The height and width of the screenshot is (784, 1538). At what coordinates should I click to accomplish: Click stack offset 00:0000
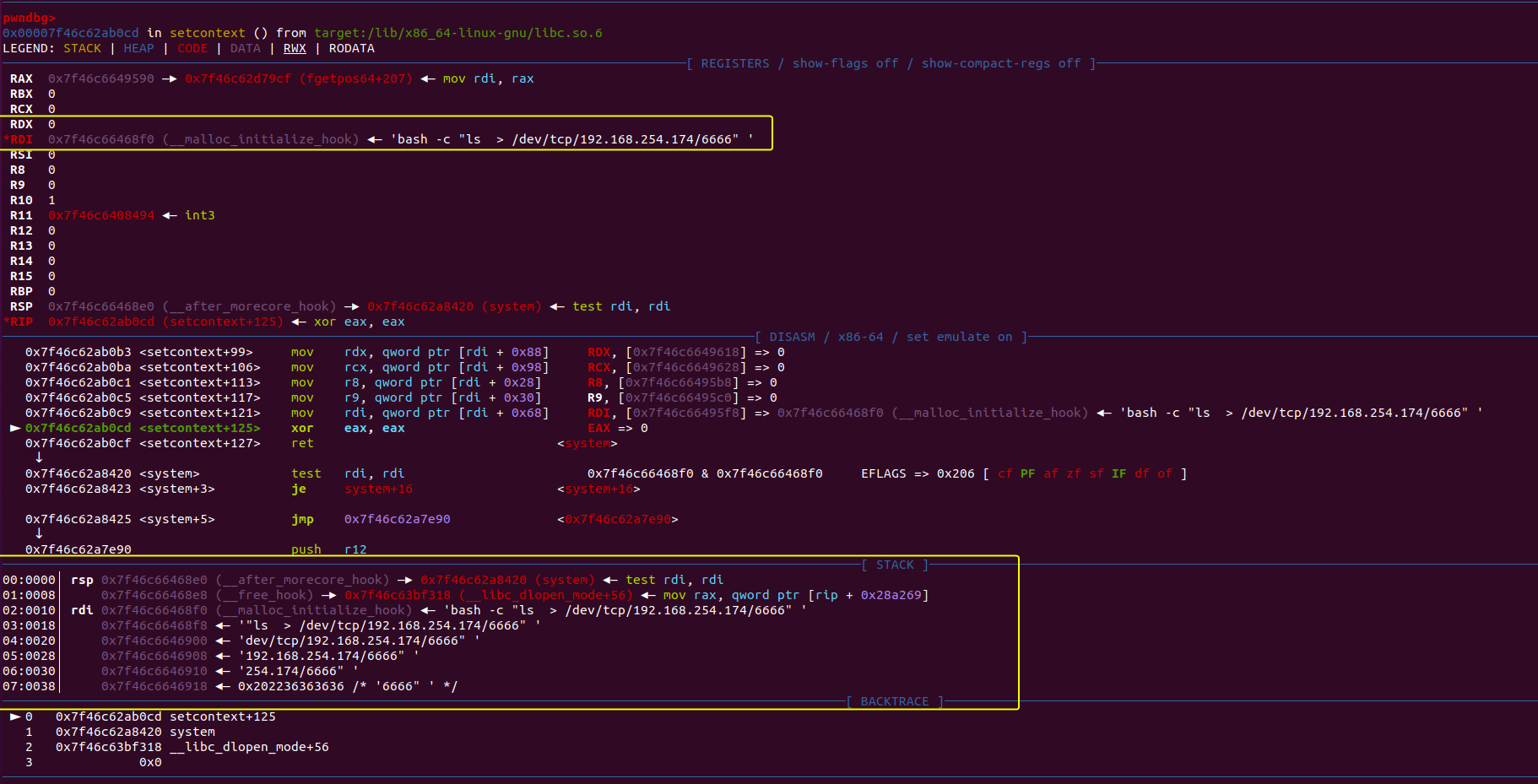(x=29, y=580)
